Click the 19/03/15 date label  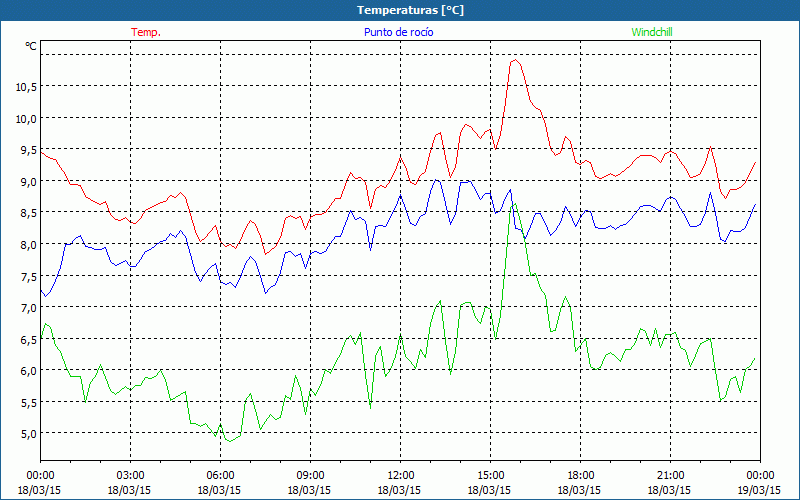759,490
